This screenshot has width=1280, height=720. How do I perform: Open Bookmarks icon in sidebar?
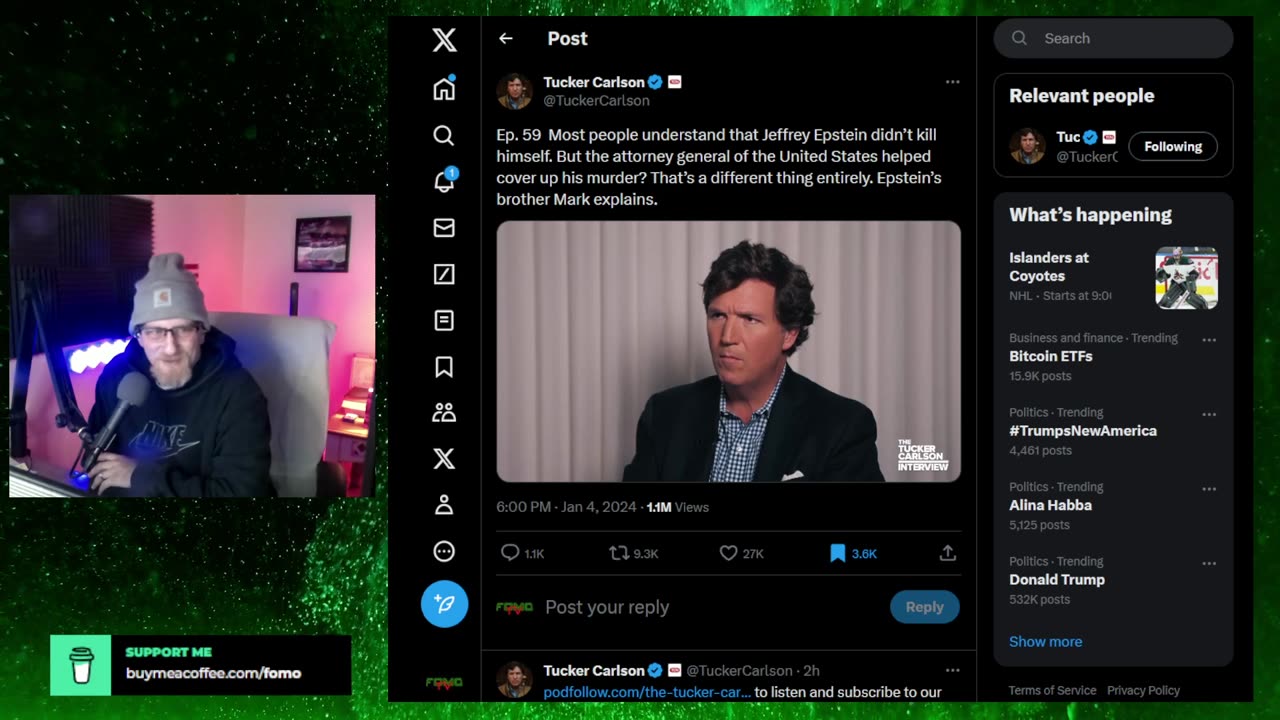444,367
